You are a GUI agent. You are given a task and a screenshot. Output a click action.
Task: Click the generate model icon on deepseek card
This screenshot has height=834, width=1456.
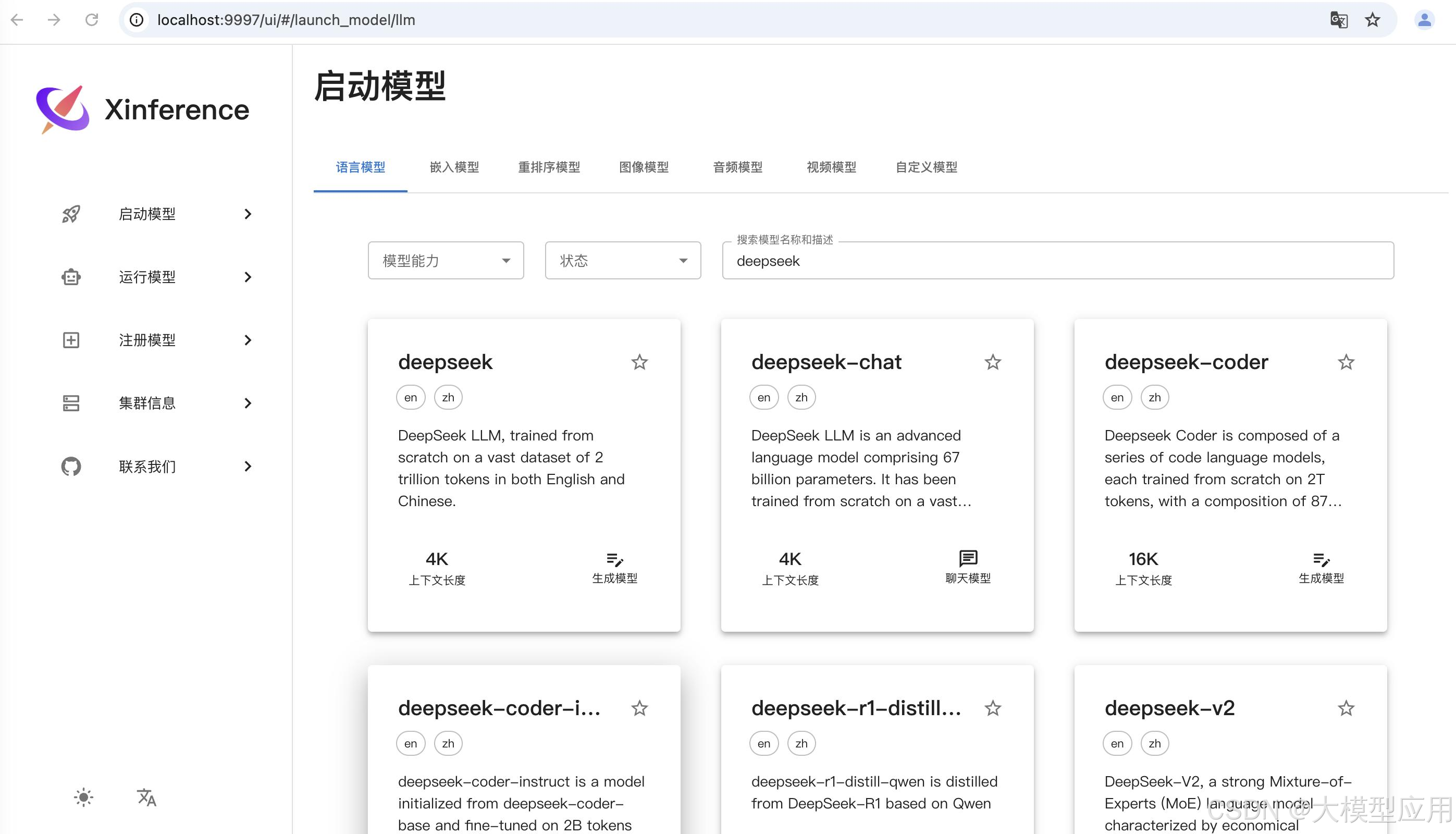click(614, 560)
